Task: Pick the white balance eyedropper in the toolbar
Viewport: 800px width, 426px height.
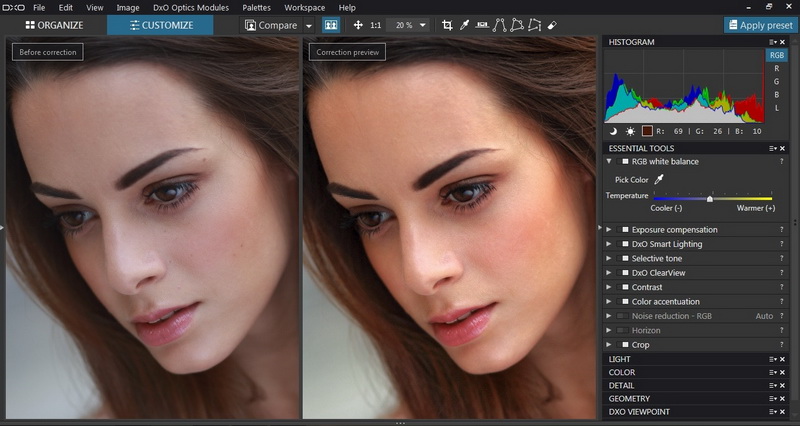Action: pos(465,25)
